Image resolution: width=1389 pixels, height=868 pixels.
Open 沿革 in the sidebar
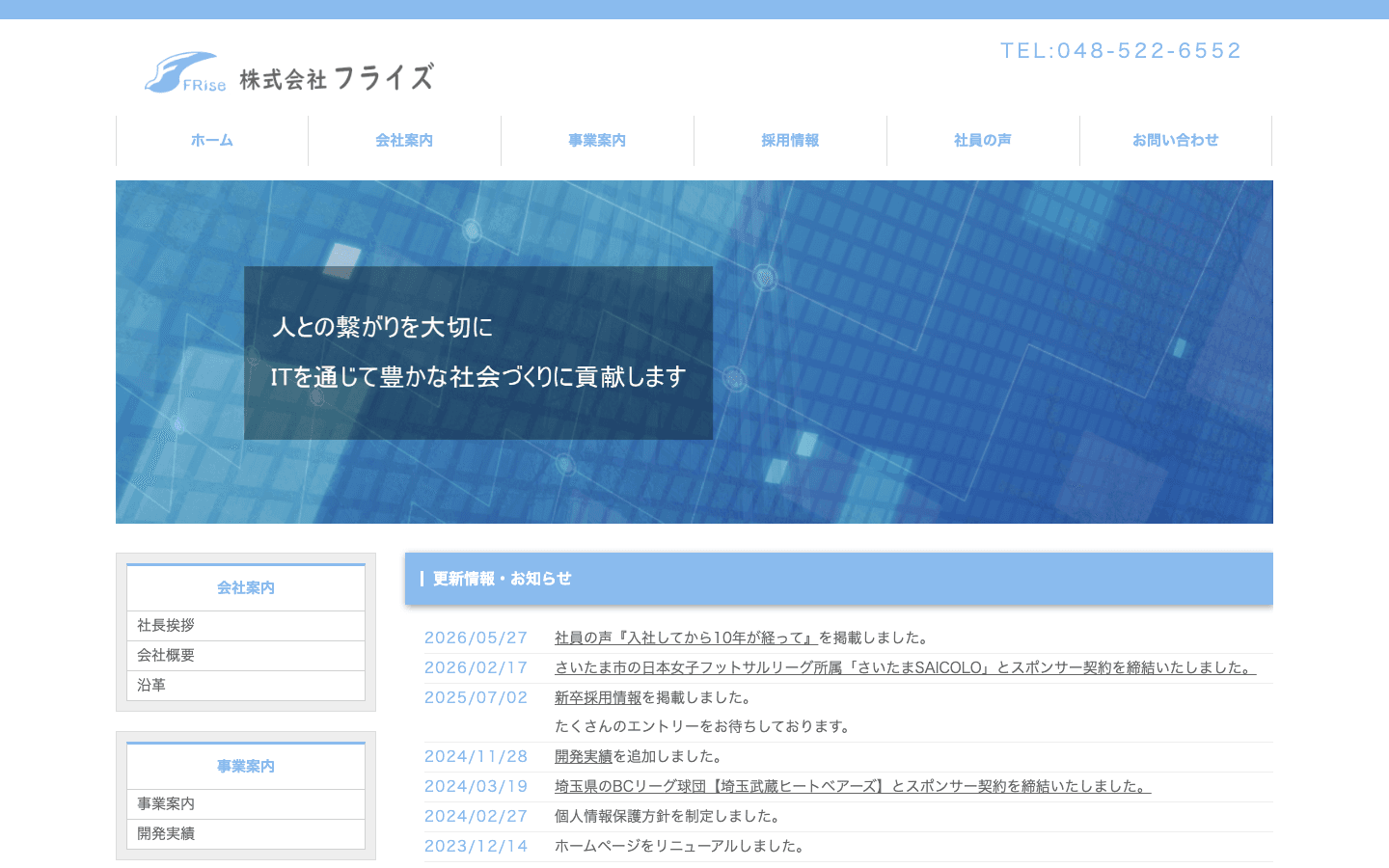pos(246,685)
